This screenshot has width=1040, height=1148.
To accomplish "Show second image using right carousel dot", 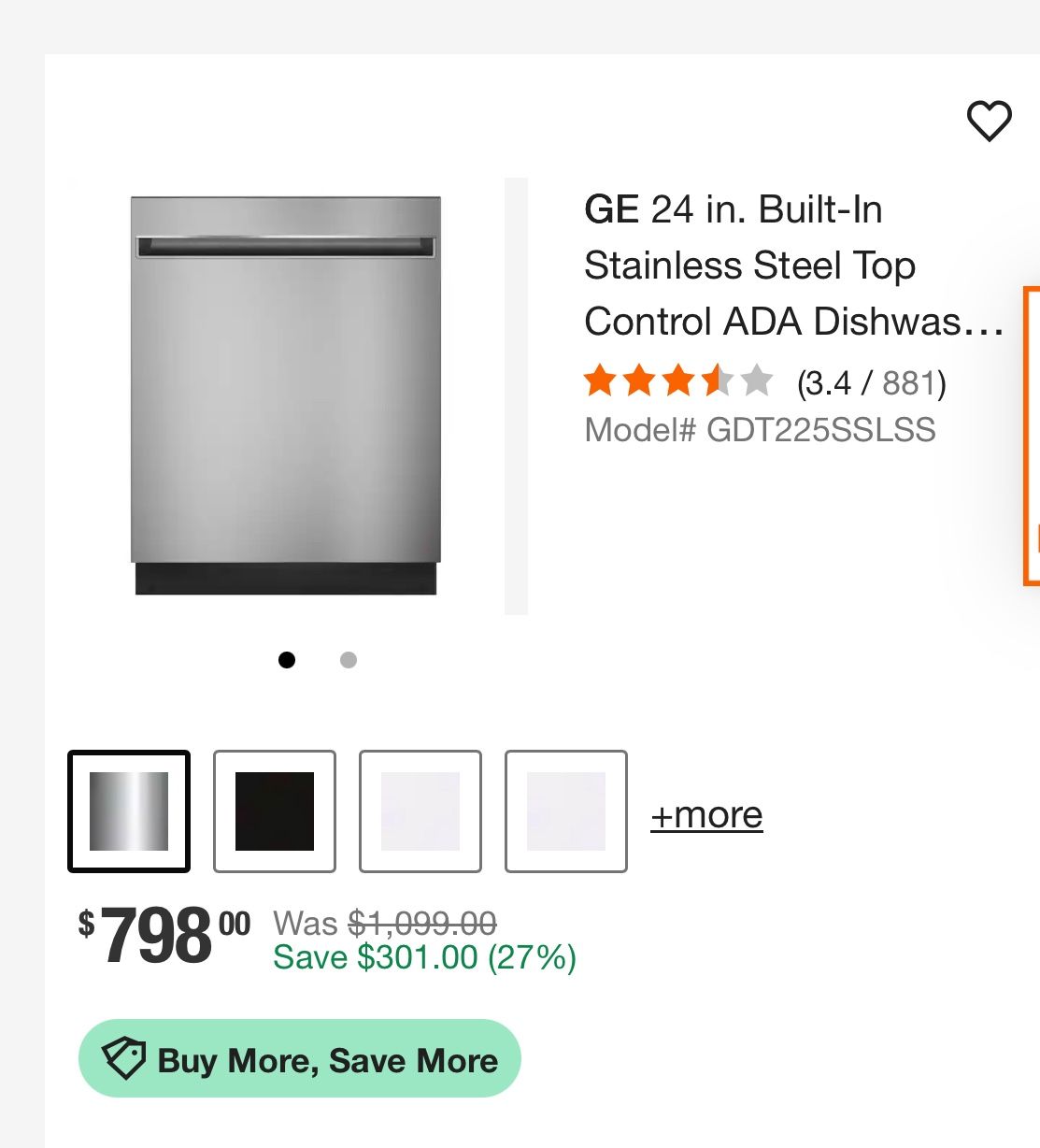I will click(x=348, y=659).
